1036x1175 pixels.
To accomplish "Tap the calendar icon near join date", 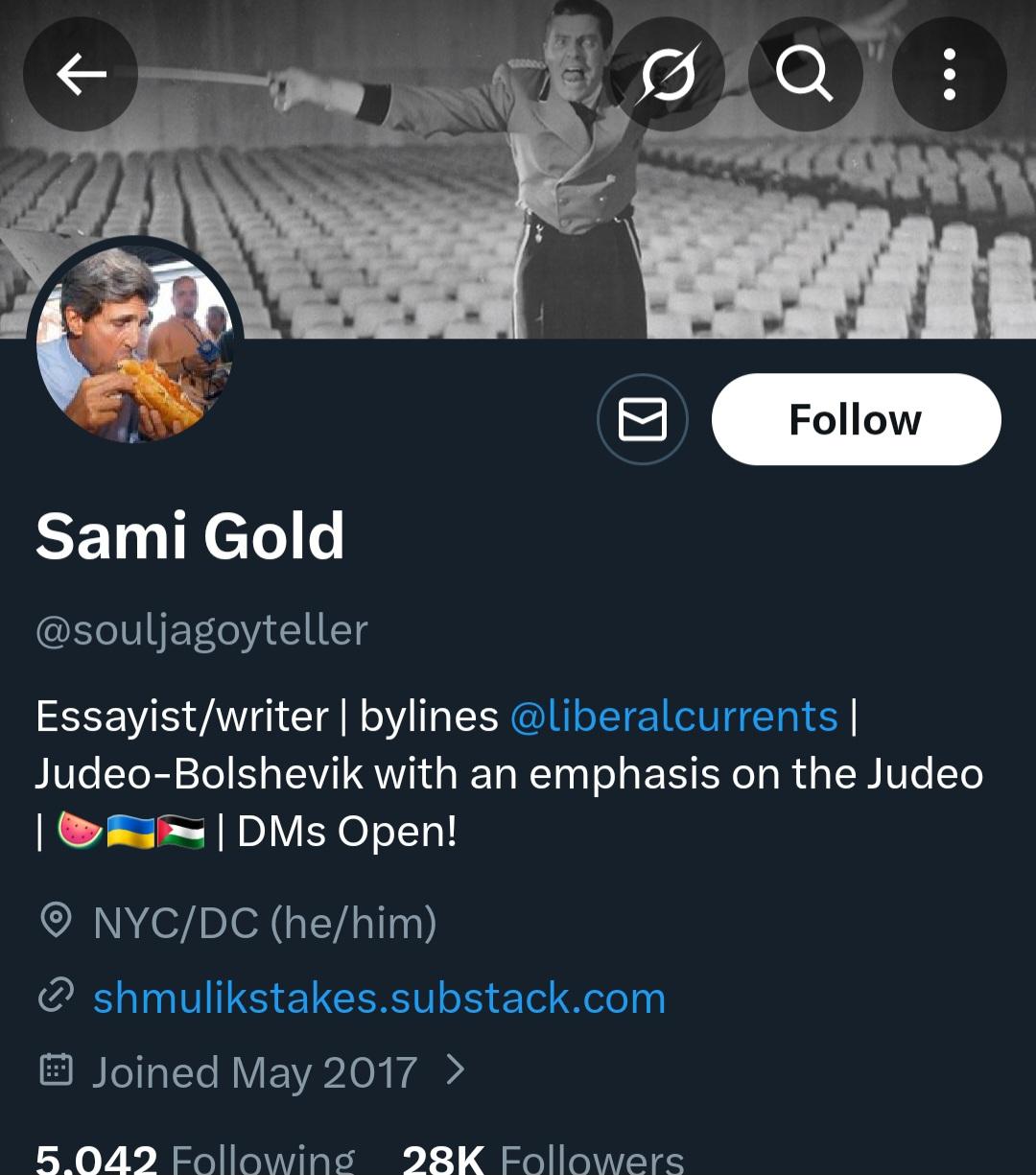I will tap(56, 1070).
